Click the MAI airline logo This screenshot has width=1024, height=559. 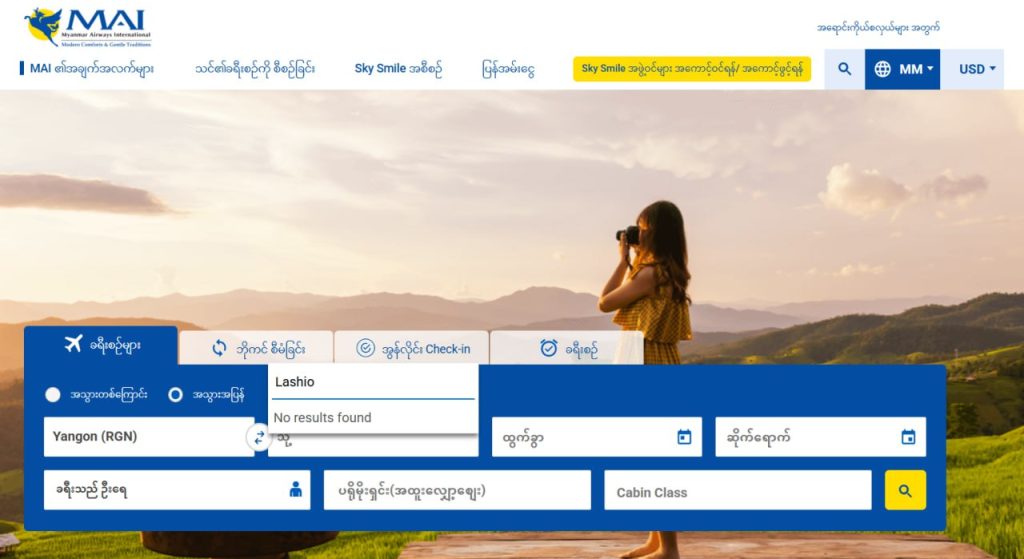(87, 28)
